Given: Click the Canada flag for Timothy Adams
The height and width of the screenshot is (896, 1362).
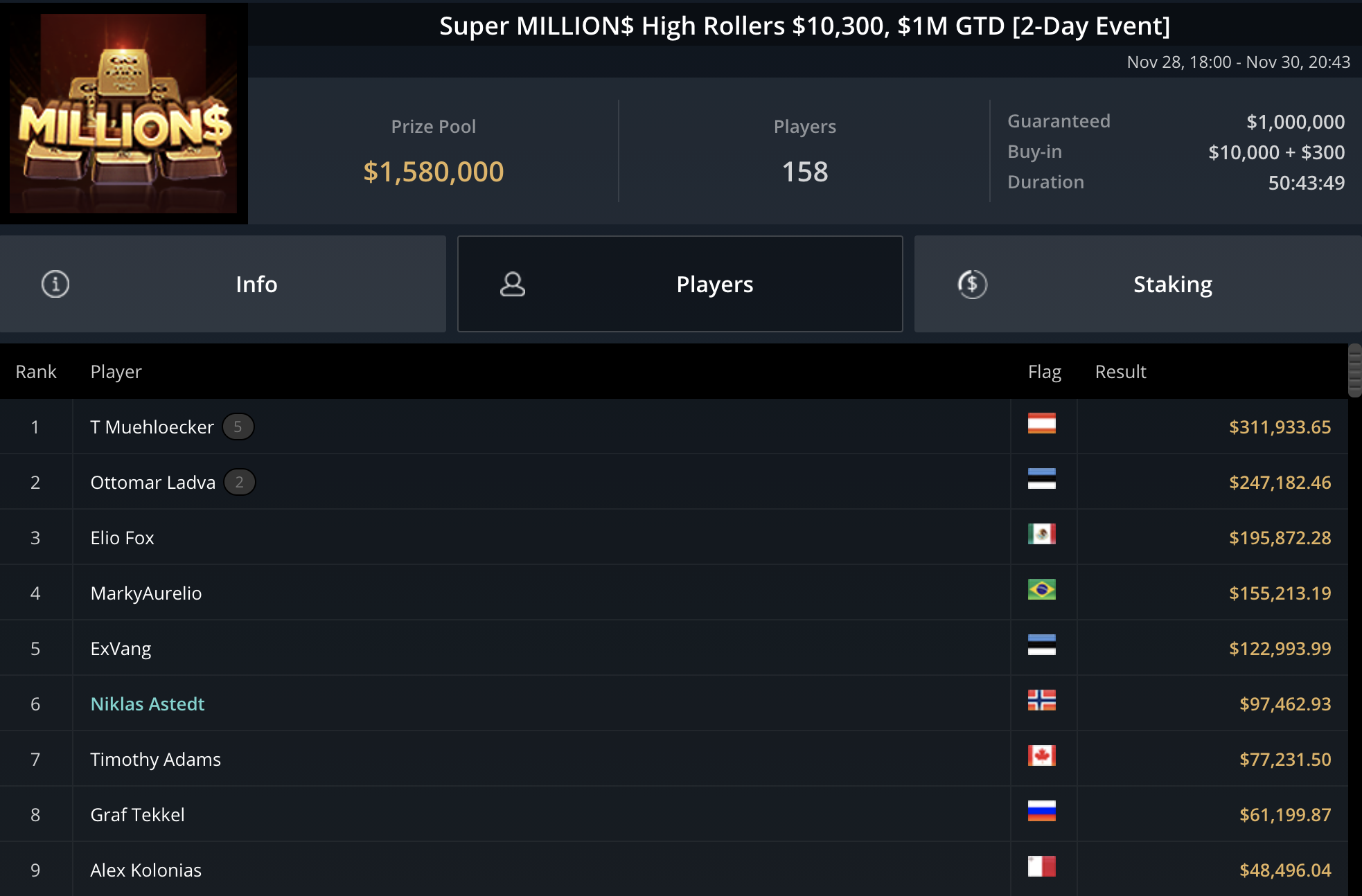Looking at the screenshot, I should 1041,755.
